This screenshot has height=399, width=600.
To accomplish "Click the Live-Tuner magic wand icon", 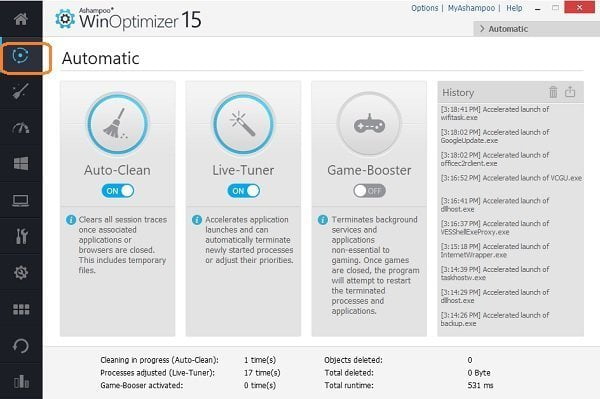I will (x=243, y=124).
